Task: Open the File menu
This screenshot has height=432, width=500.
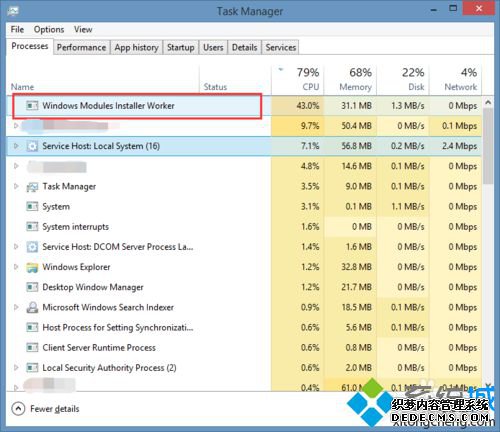Action: (x=17, y=29)
